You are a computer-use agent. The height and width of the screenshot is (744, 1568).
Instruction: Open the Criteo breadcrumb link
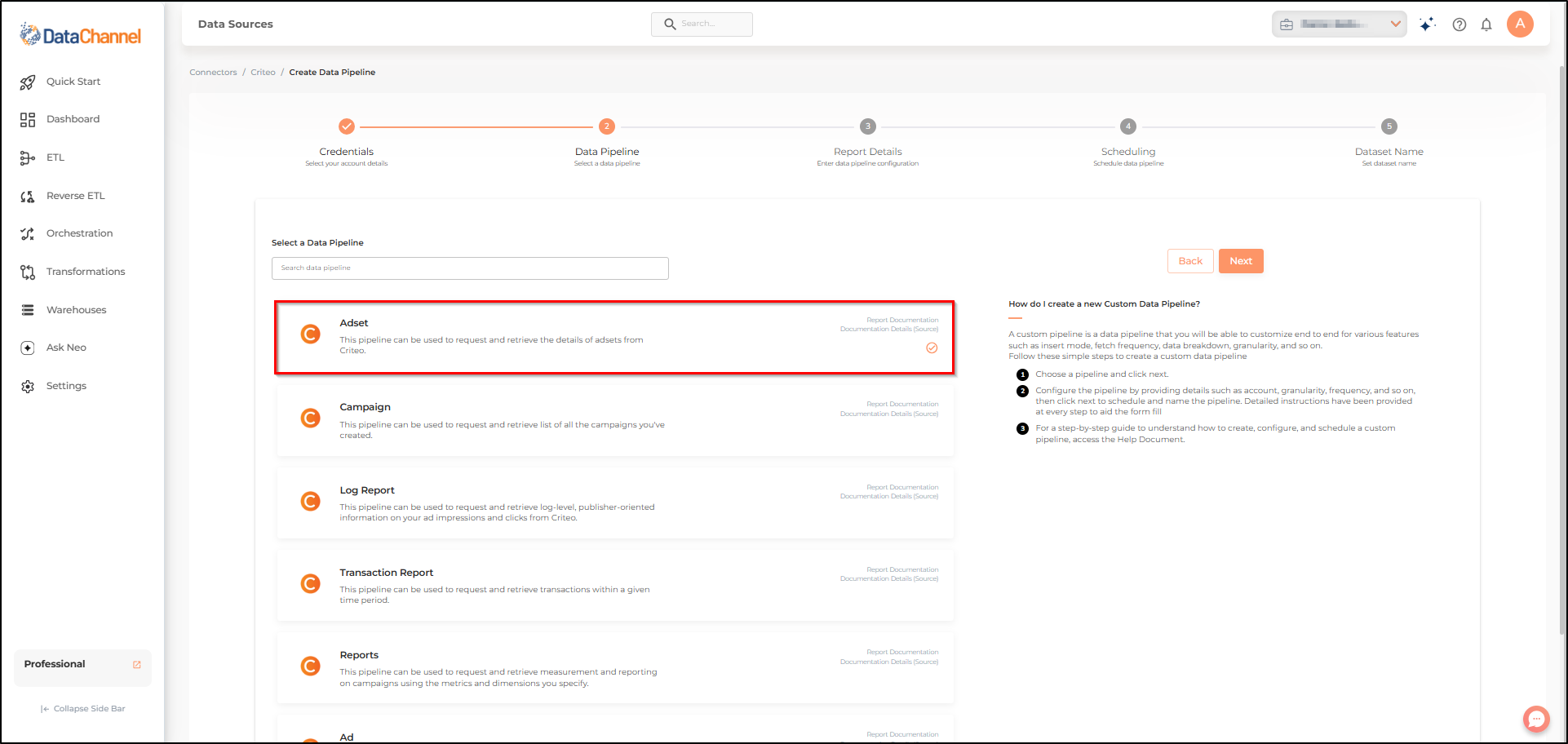coord(263,73)
